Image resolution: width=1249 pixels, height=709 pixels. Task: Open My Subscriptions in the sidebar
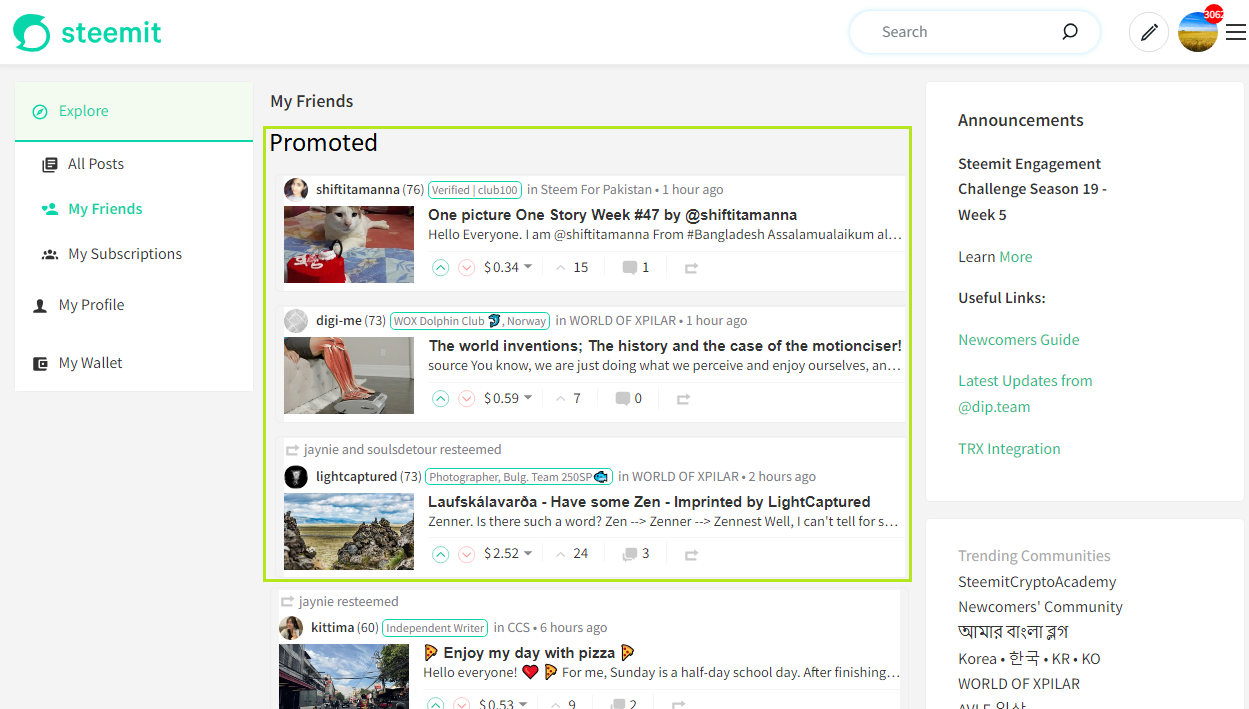(125, 254)
